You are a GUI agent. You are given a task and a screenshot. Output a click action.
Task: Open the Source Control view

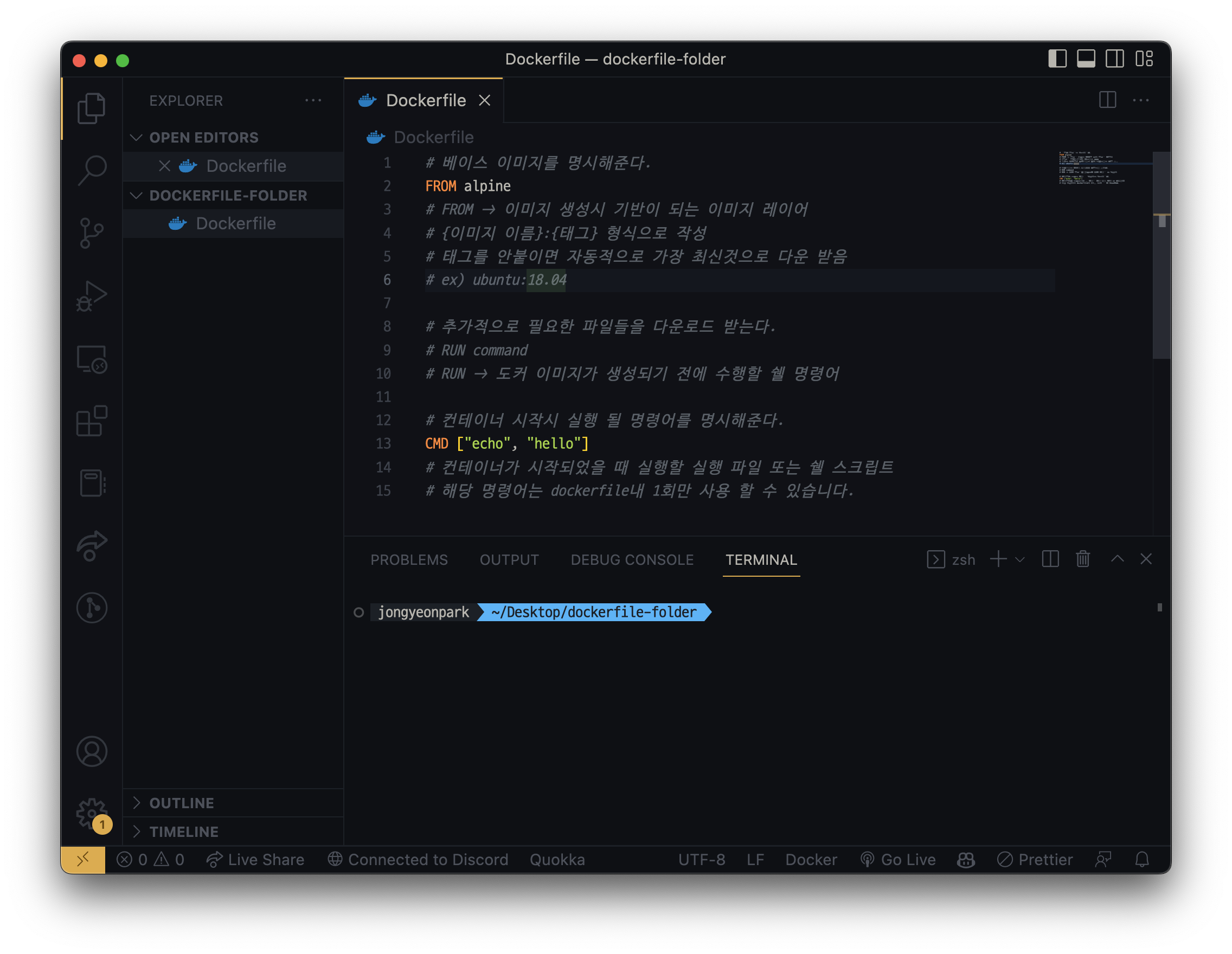[92, 233]
